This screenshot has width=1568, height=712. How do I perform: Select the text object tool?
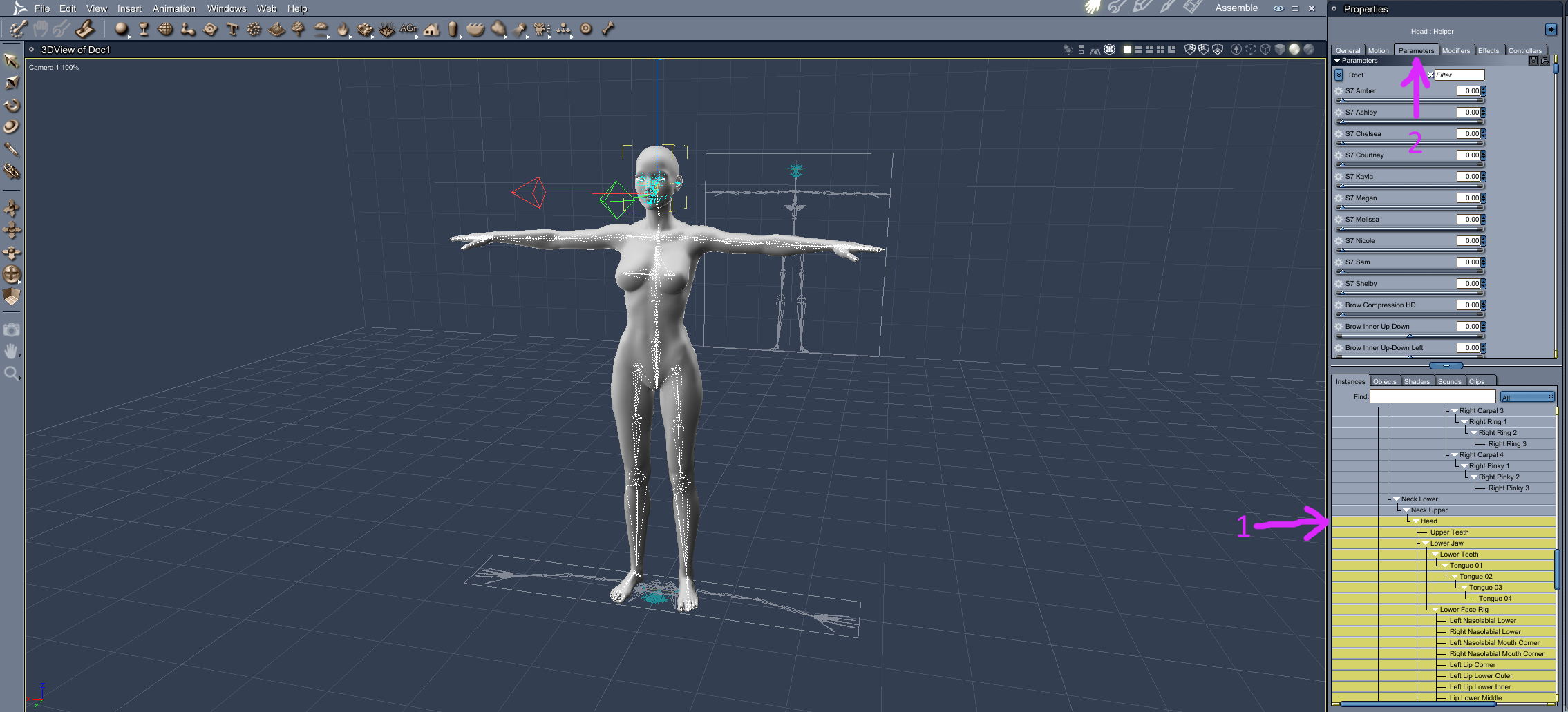point(232,29)
